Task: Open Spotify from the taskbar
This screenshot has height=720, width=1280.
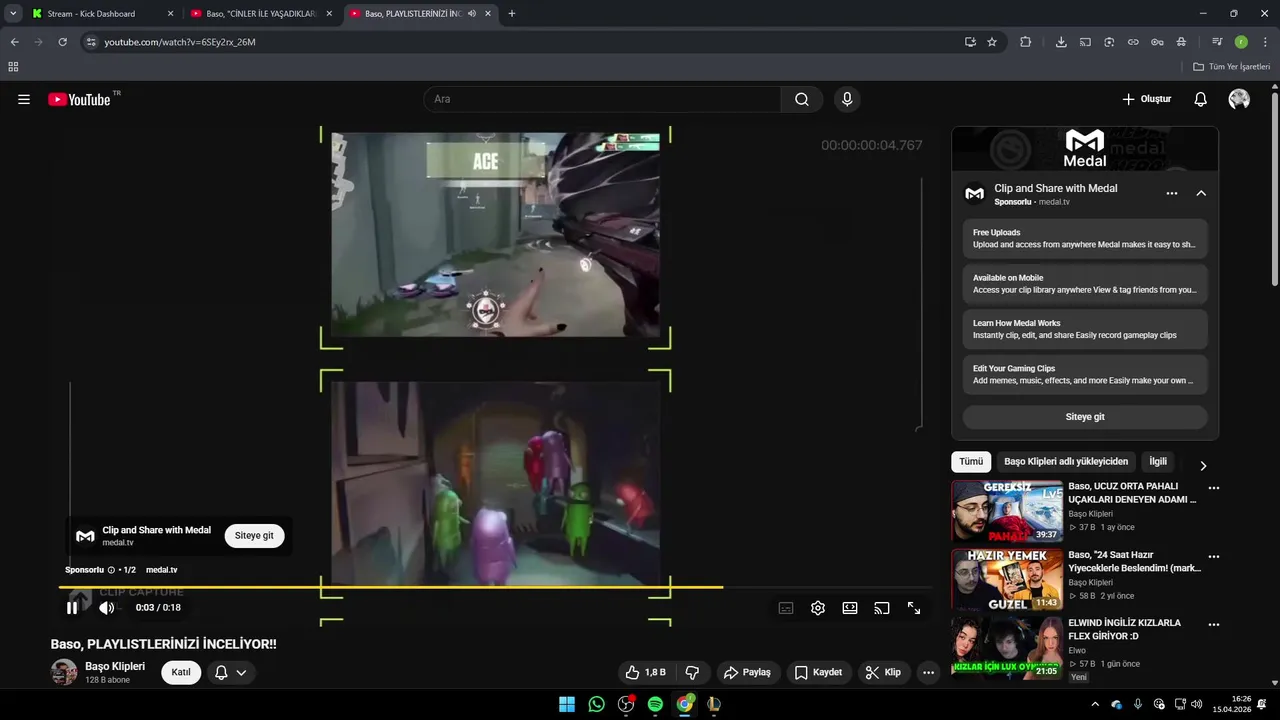Action: [x=655, y=704]
